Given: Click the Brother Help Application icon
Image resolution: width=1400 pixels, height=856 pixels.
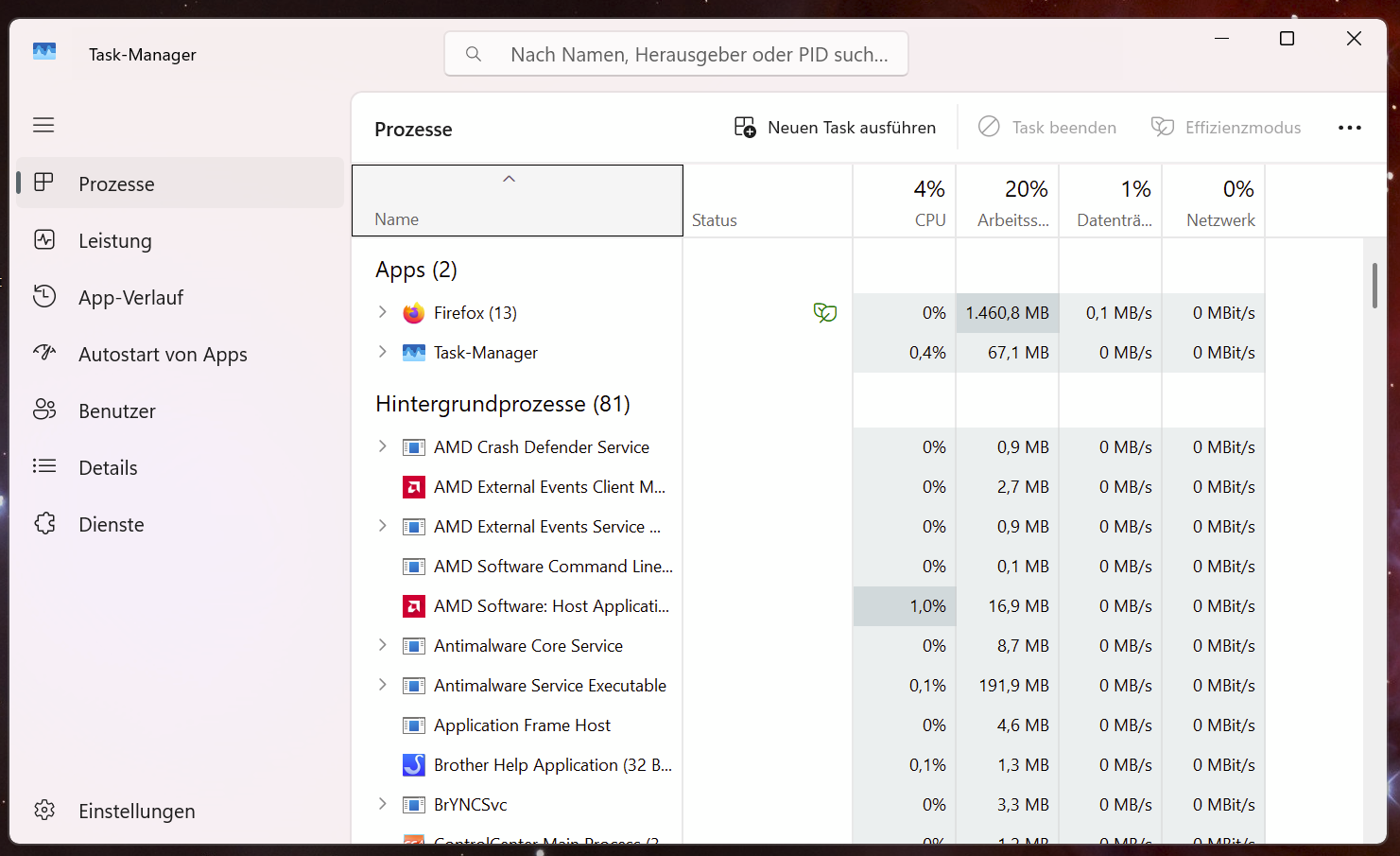Looking at the screenshot, I should 413,765.
